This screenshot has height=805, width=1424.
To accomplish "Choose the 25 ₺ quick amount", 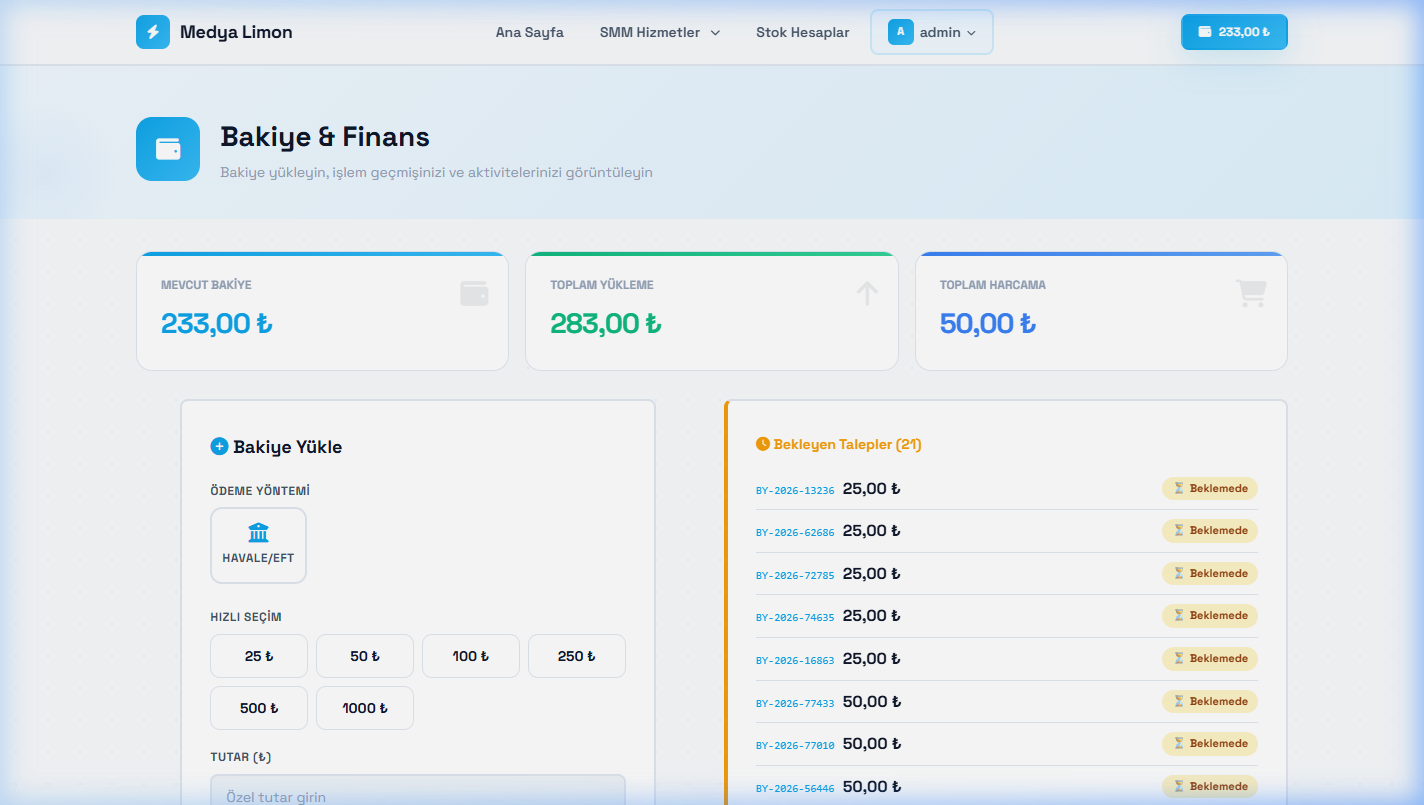I will [x=258, y=656].
